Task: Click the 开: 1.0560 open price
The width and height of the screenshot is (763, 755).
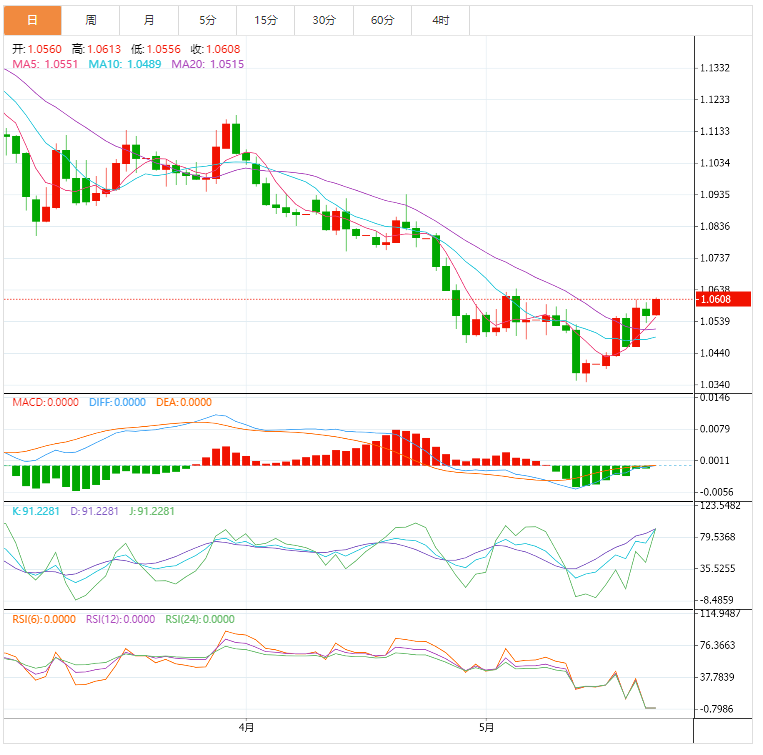Action: [x=37, y=49]
